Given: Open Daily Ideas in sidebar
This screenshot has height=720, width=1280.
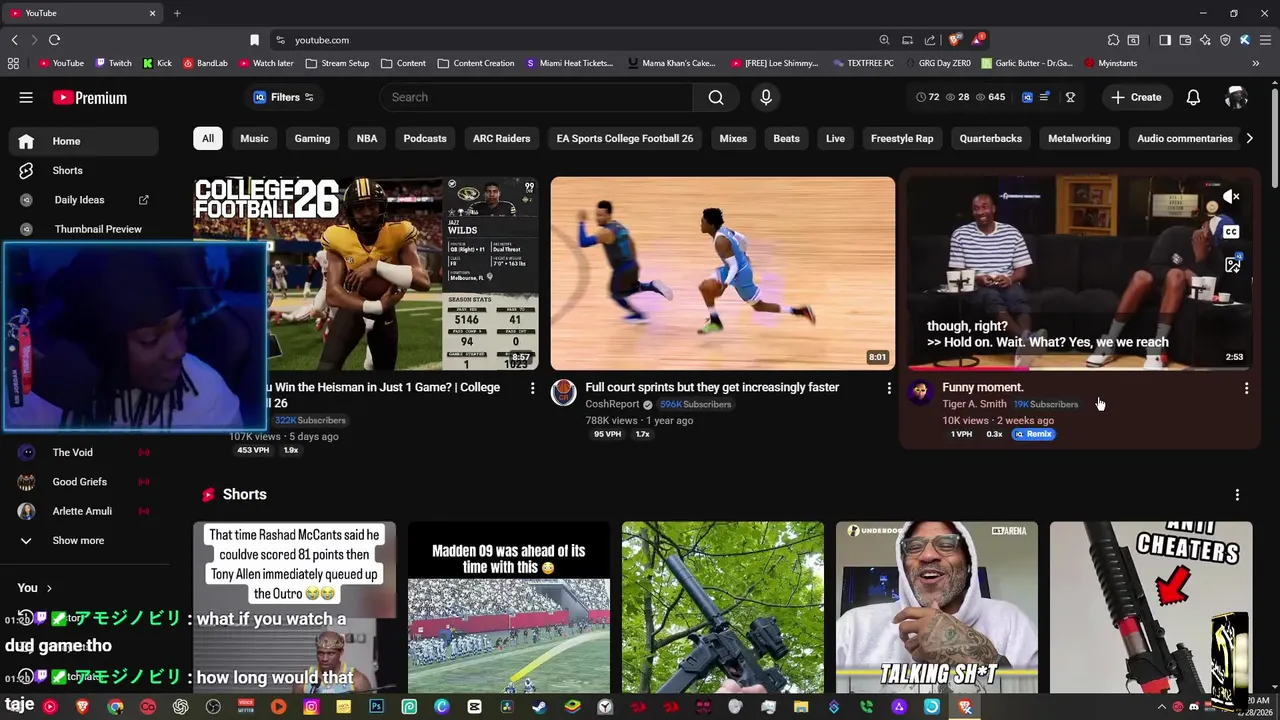Looking at the screenshot, I should pyautogui.click(x=79, y=200).
